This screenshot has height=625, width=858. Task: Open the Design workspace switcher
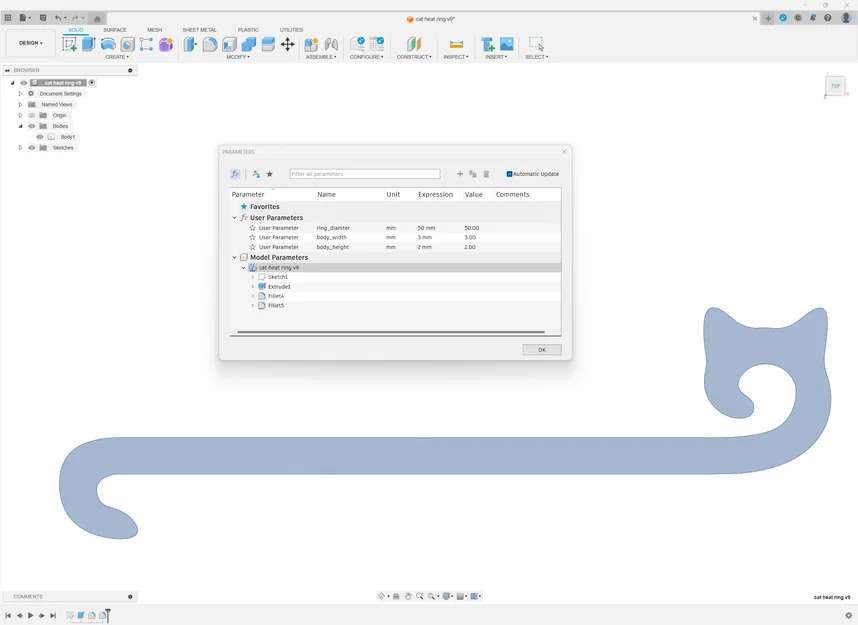click(x=29, y=43)
